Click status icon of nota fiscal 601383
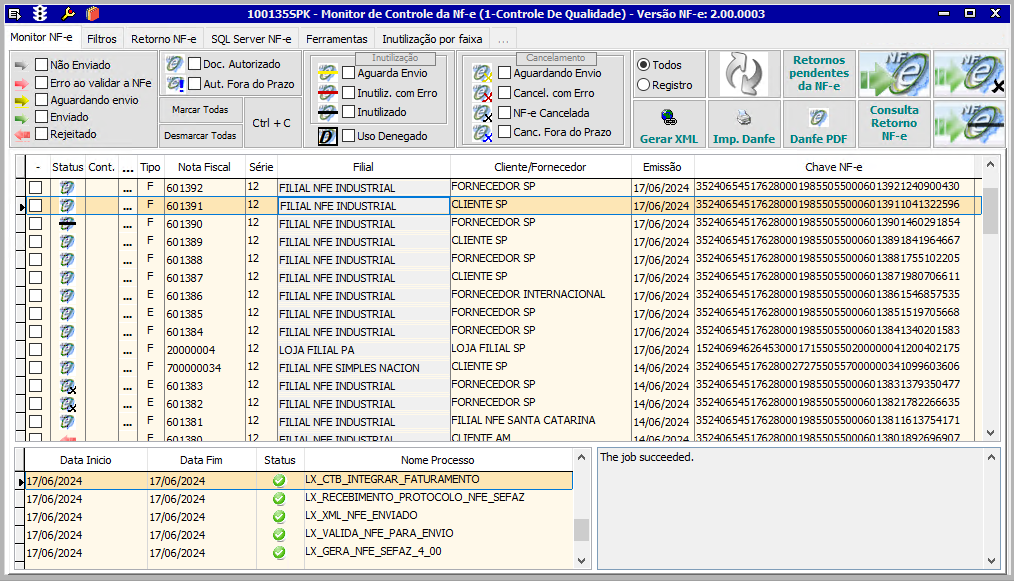The width and height of the screenshot is (1014, 581). [68, 386]
